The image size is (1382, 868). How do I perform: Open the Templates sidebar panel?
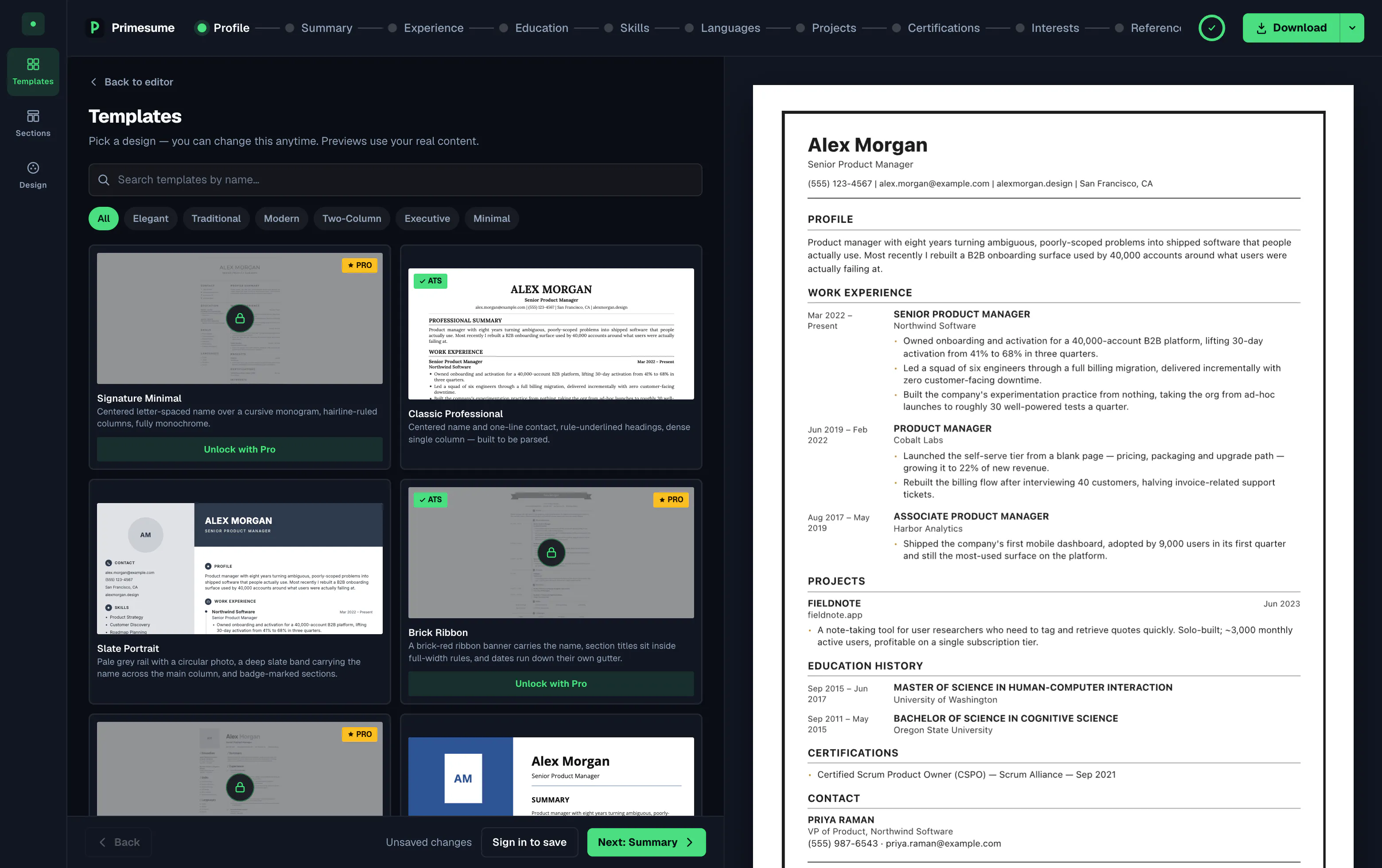33,72
